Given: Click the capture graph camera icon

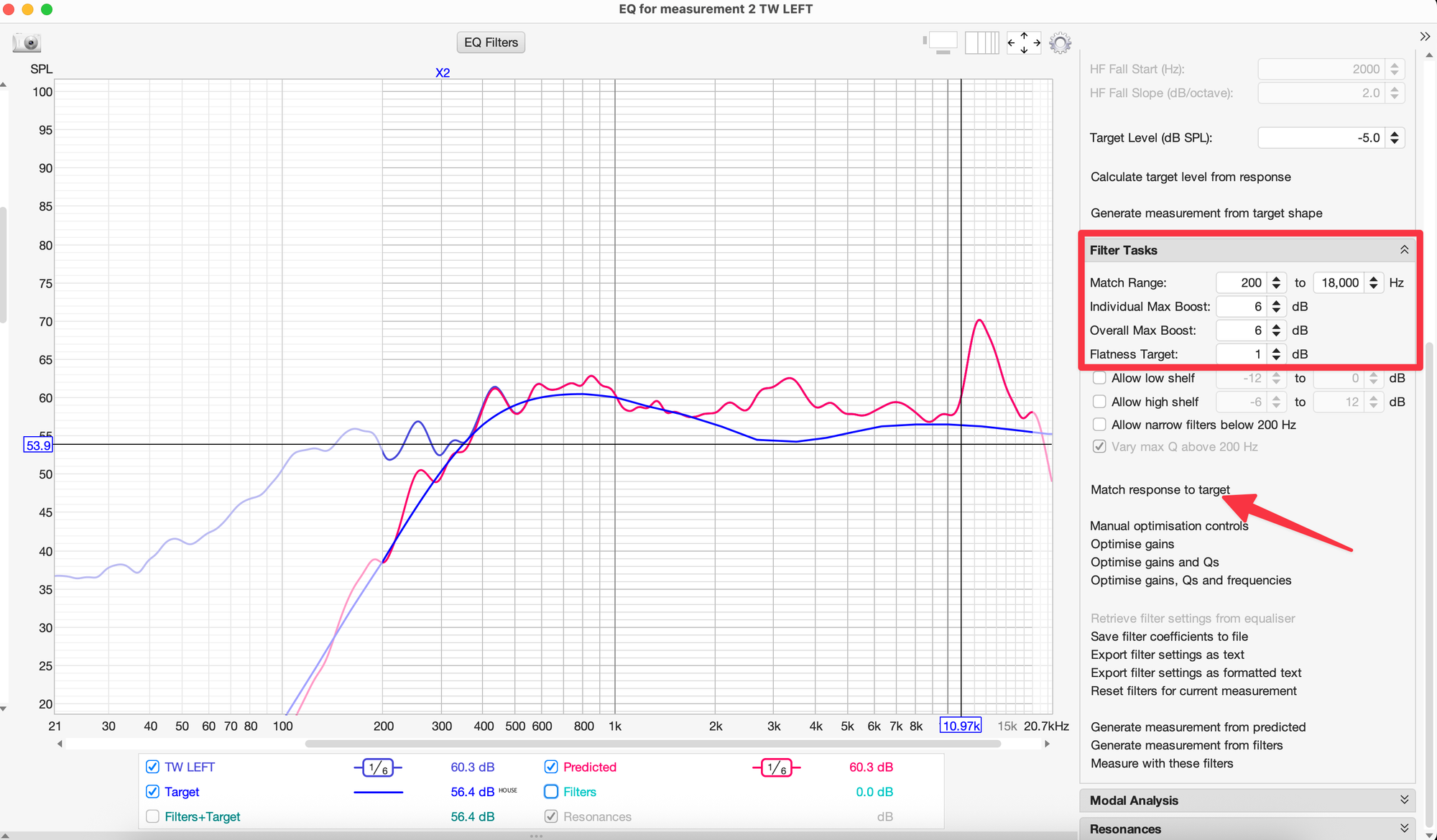Looking at the screenshot, I should (x=27, y=42).
